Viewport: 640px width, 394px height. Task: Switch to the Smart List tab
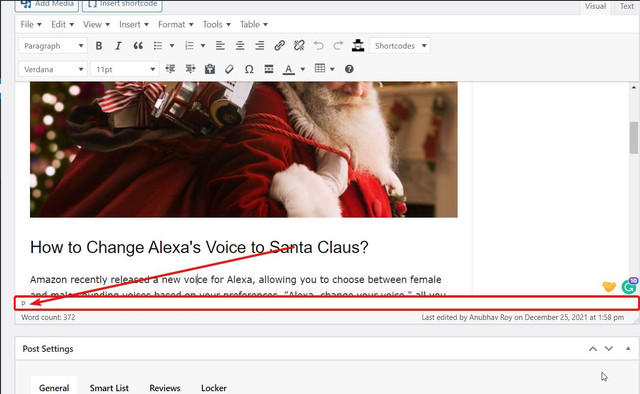pyautogui.click(x=109, y=388)
